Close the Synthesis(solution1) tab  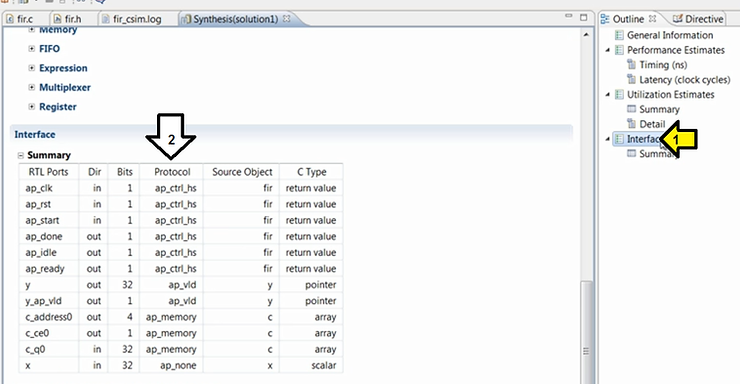(x=286, y=19)
